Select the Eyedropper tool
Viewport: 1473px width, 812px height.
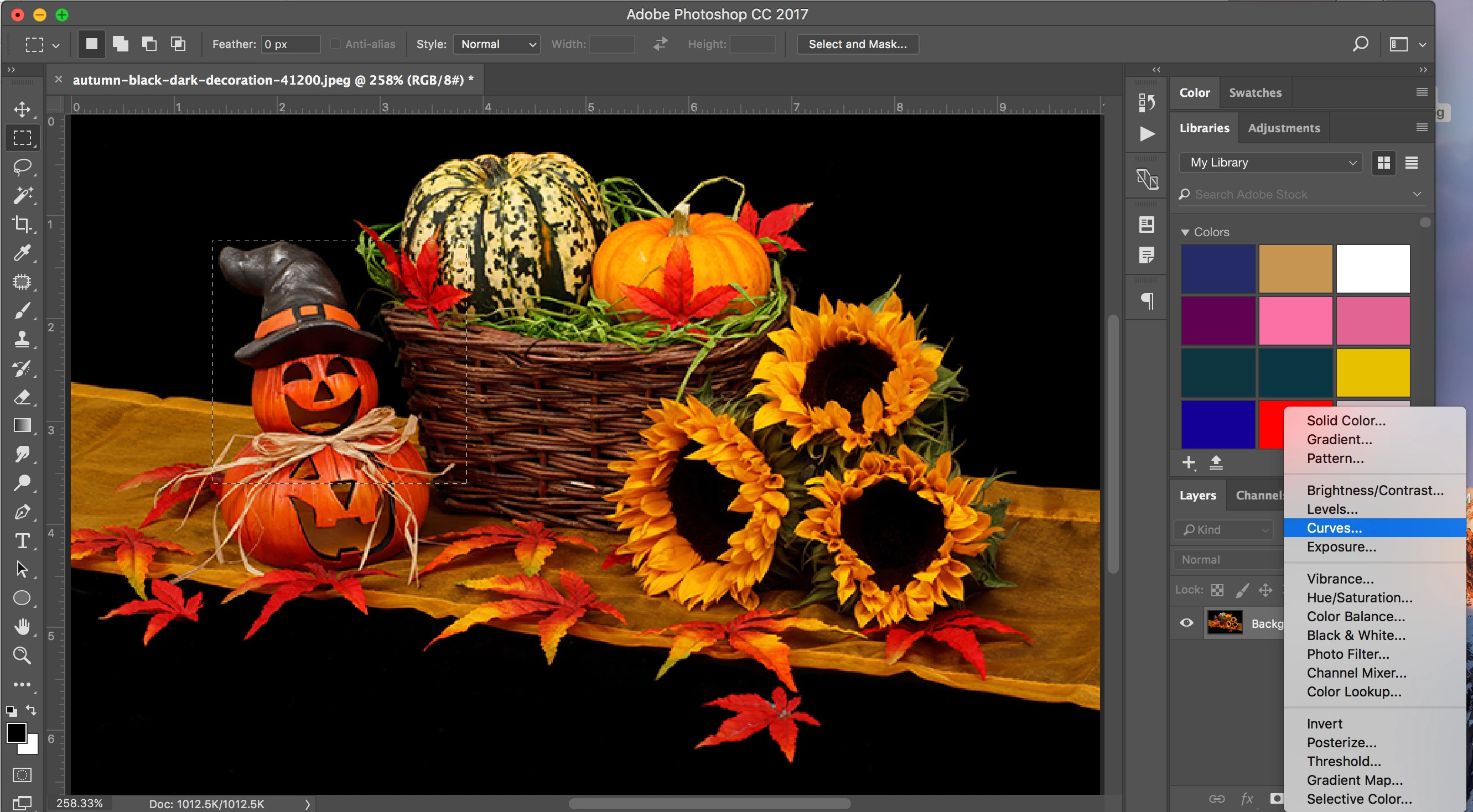pyautogui.click(x=22, y=253)
